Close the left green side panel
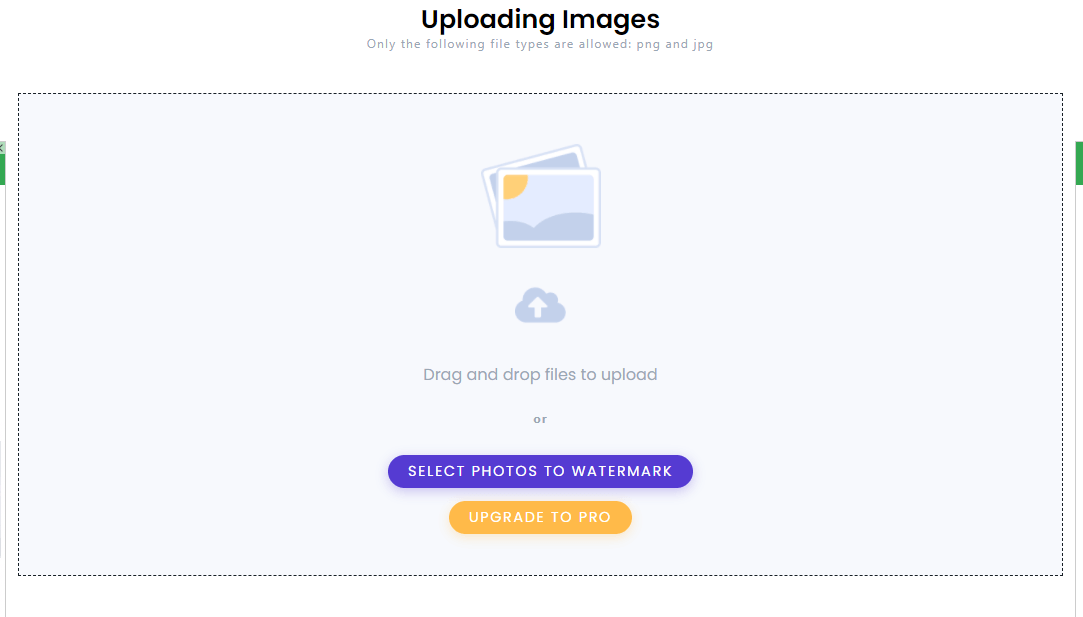The image size is (1083, 617). (x=2, y=148)
